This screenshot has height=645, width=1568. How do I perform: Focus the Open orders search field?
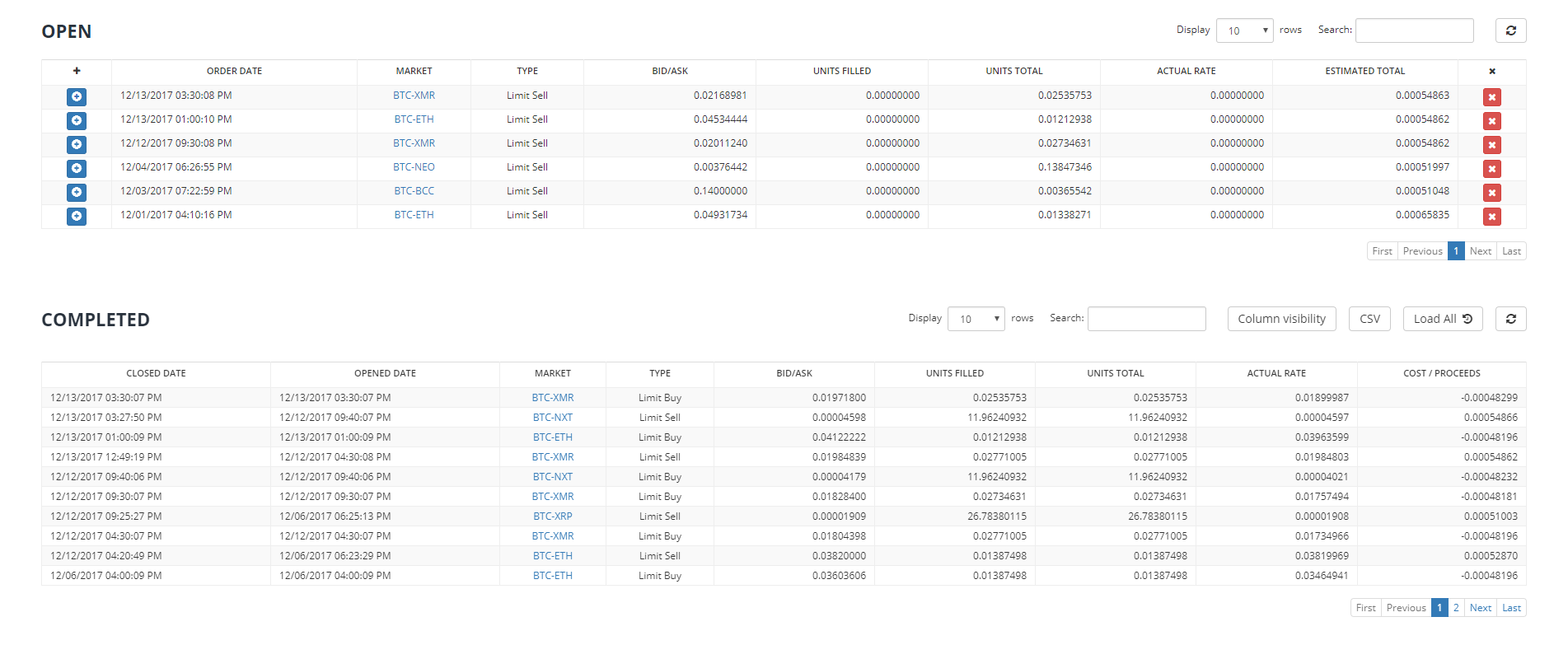[1414, 30]
